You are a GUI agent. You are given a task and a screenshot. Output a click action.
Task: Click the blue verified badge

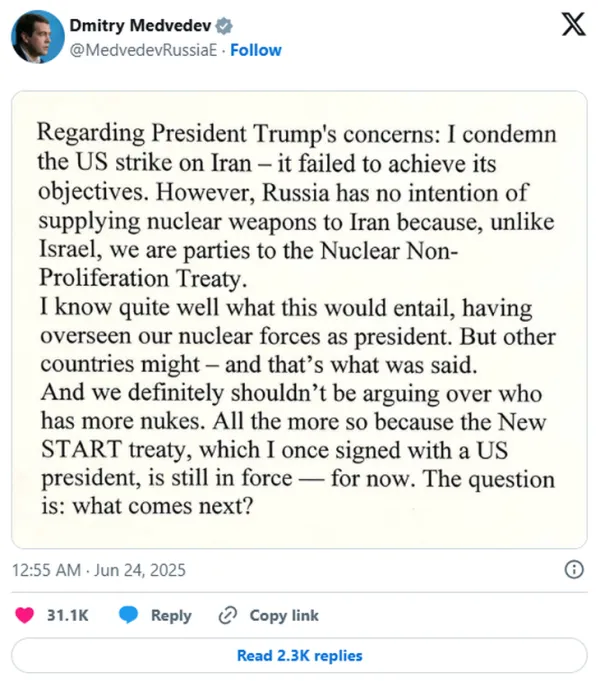[224, 26]
